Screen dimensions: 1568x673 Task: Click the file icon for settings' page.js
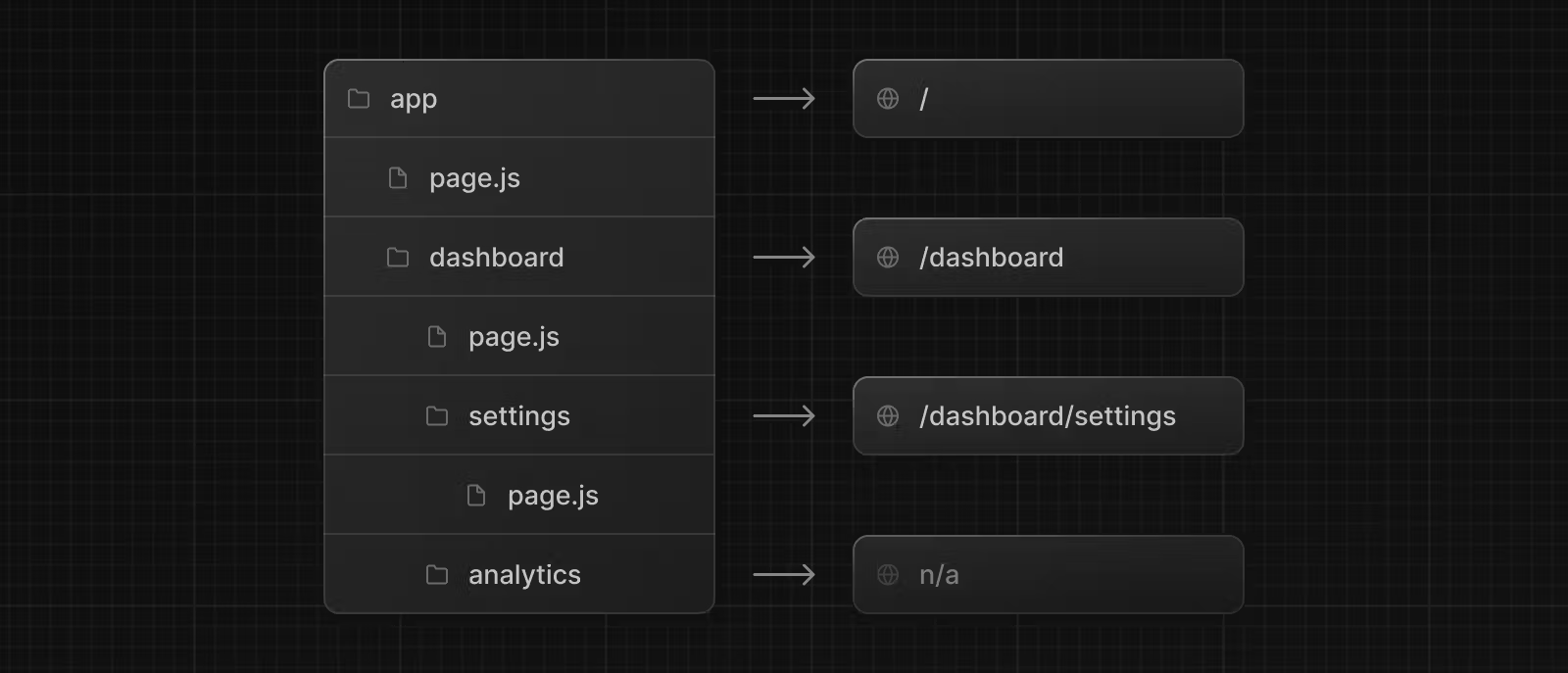(x=476, y=496)
